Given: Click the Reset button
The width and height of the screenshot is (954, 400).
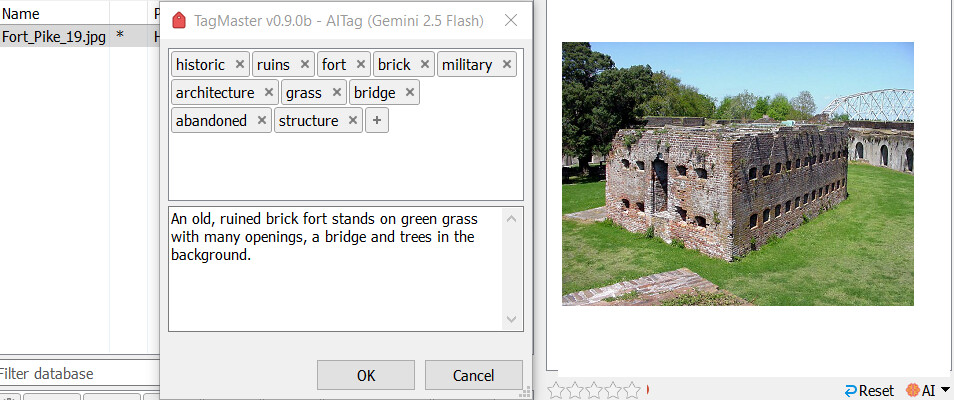Looking at the screenshot, I should [x=869, y=390].
